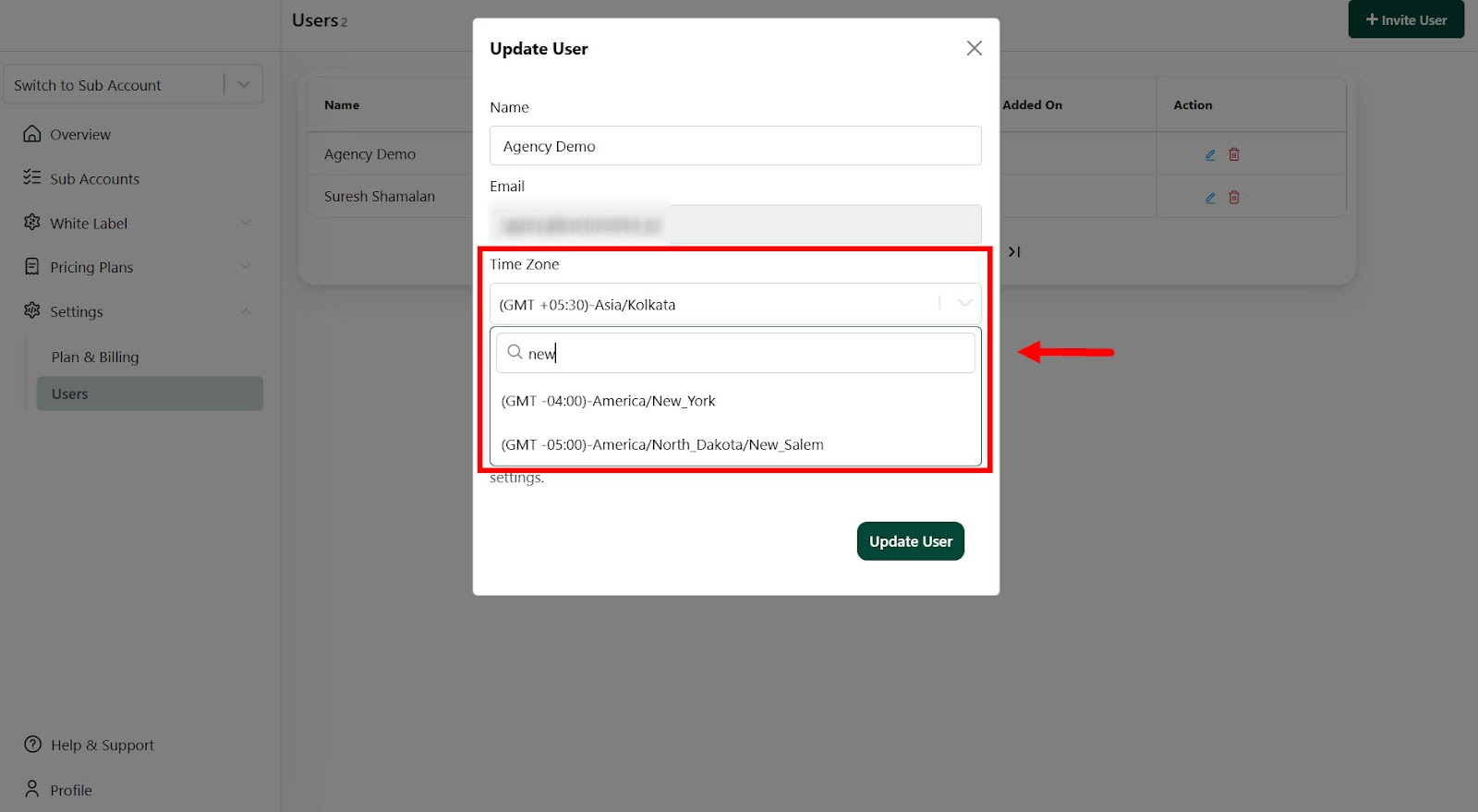Click the edit pencil icon for Suresh Shamalan
1478x812 pixels.
tap(1210, 198)
